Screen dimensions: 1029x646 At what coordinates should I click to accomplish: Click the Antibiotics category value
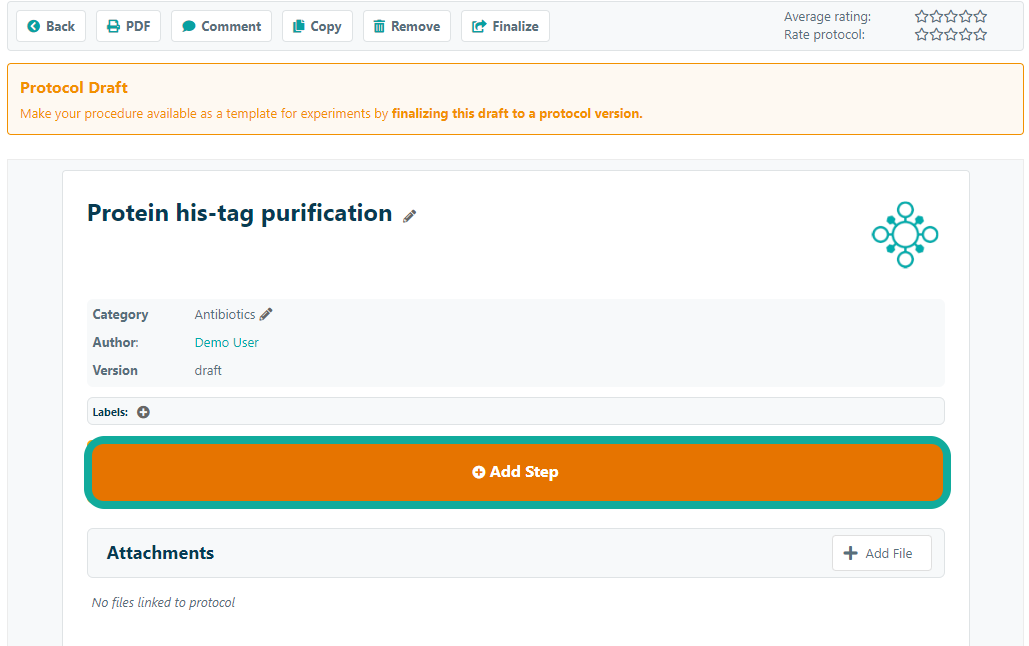click(x=225, y=314)
